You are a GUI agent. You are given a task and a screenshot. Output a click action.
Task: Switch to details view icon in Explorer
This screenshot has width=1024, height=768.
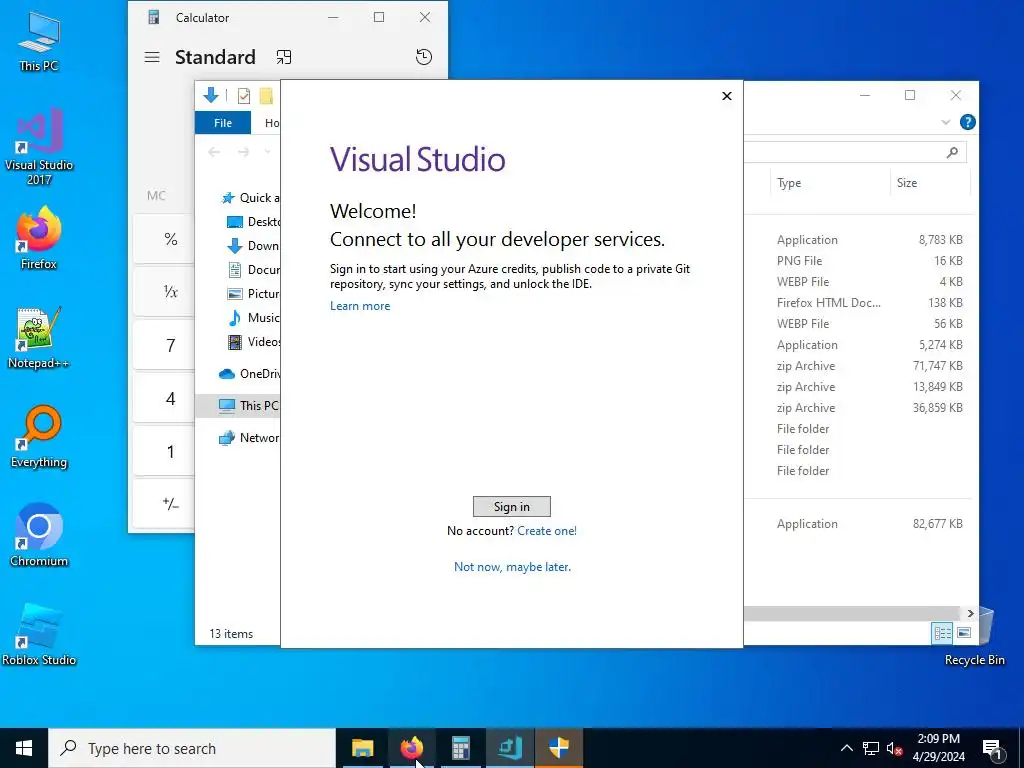pos(942,633)
